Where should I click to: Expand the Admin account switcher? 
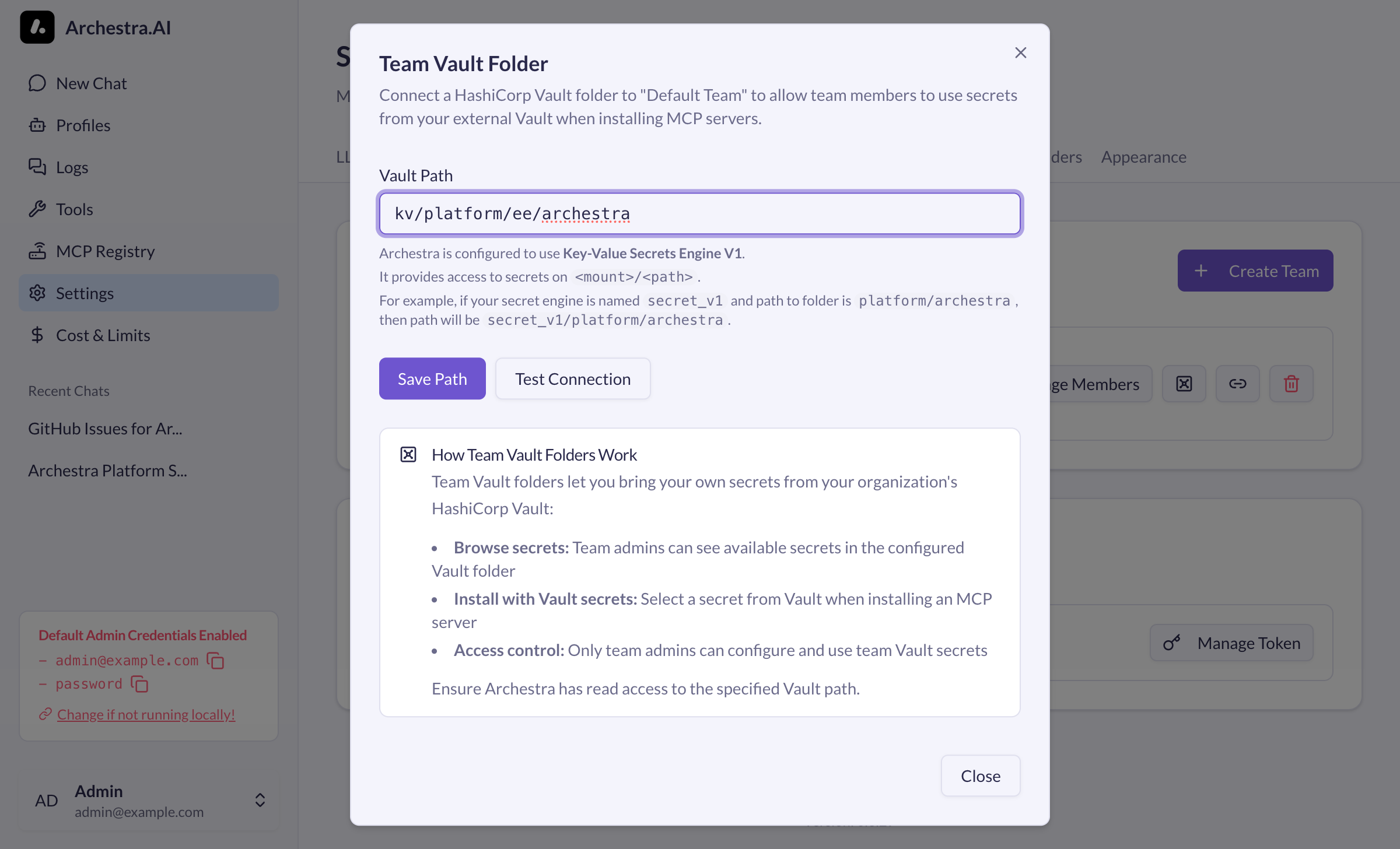point(260,800)
